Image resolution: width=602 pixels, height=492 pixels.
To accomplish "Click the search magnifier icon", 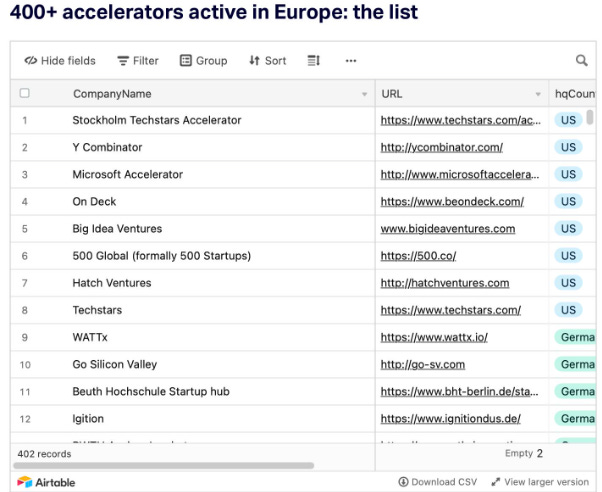I will point(582,60).
